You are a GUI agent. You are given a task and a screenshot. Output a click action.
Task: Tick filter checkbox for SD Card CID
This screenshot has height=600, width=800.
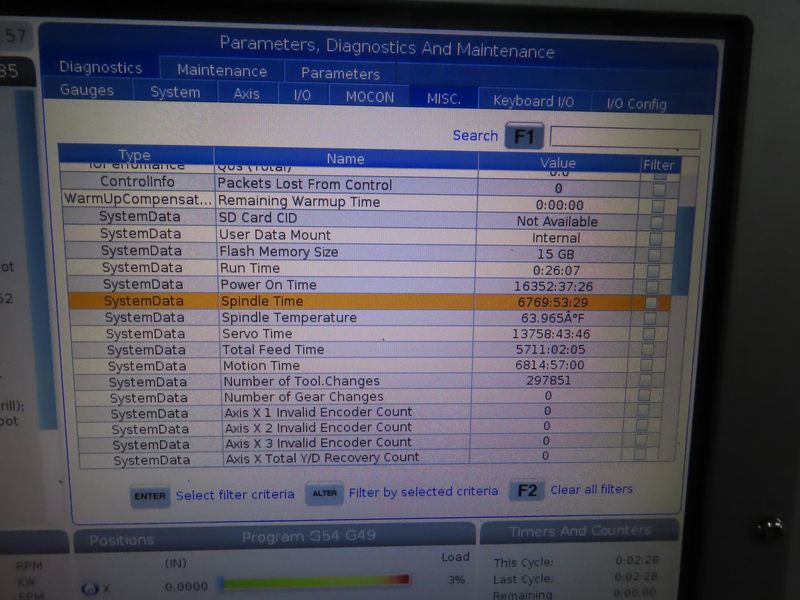click(657, 222)
